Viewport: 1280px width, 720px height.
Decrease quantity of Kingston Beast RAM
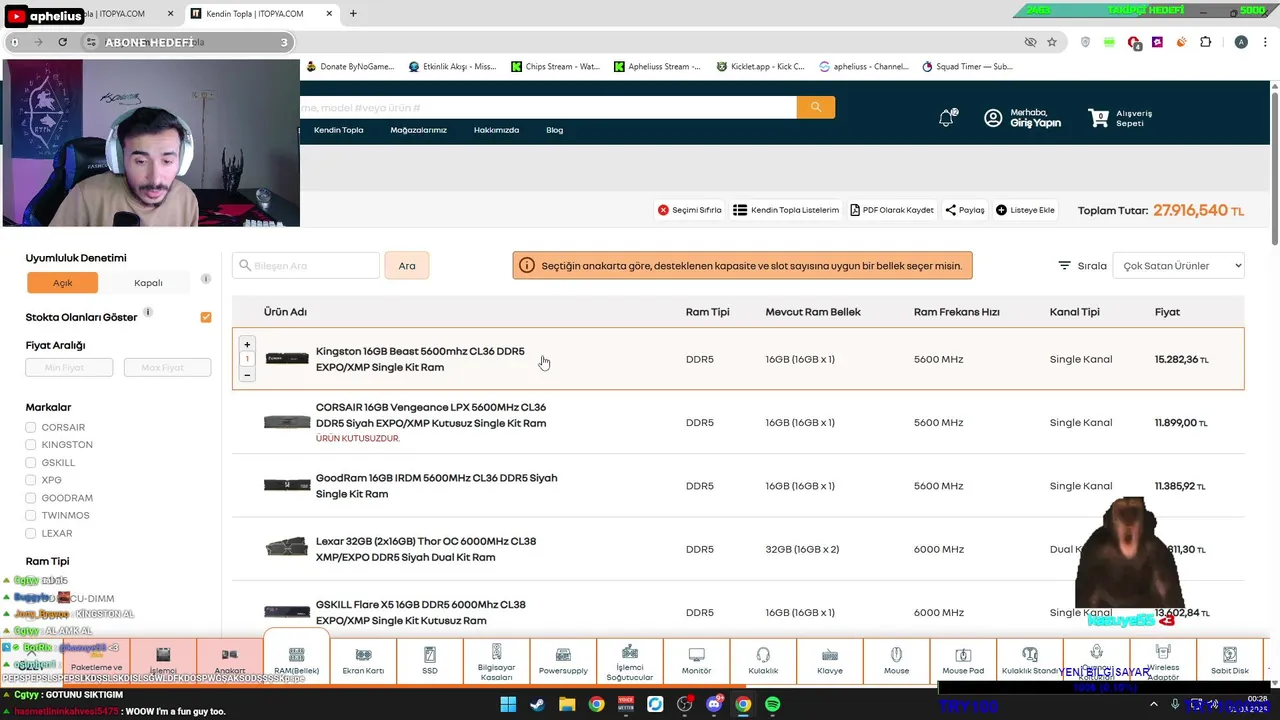(x=247, y=374)
